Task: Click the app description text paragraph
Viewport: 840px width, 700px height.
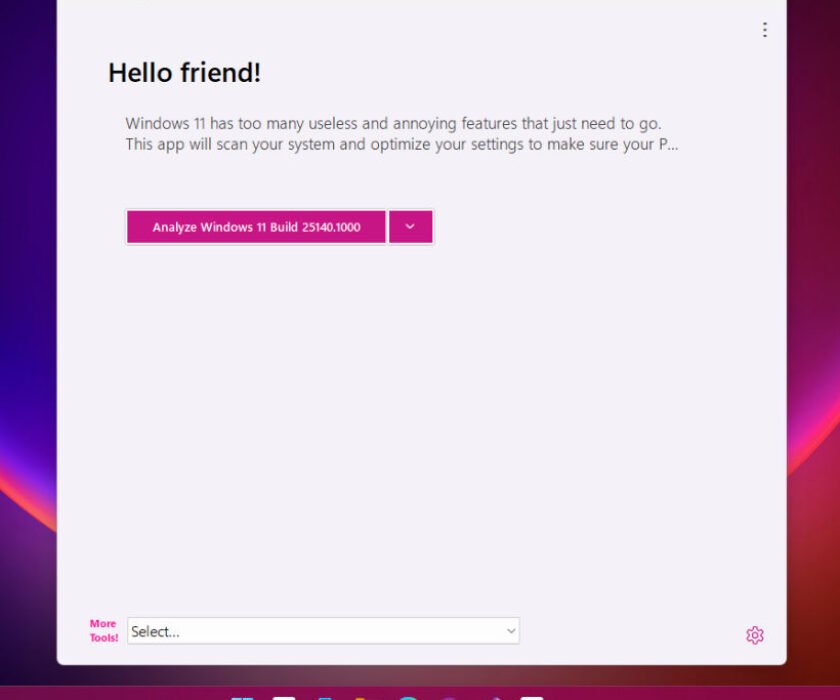Action: pyautogui.click(x=400, y=133)
